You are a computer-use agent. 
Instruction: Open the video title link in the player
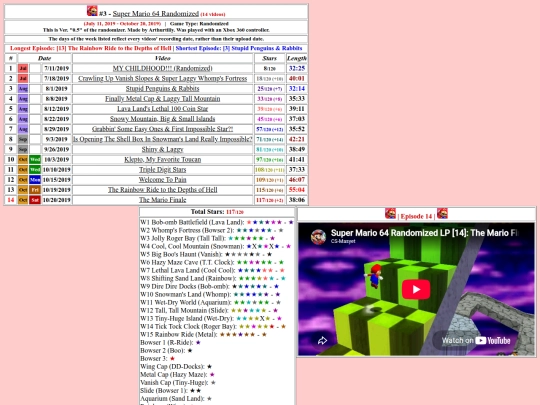[x=425, y=233]
